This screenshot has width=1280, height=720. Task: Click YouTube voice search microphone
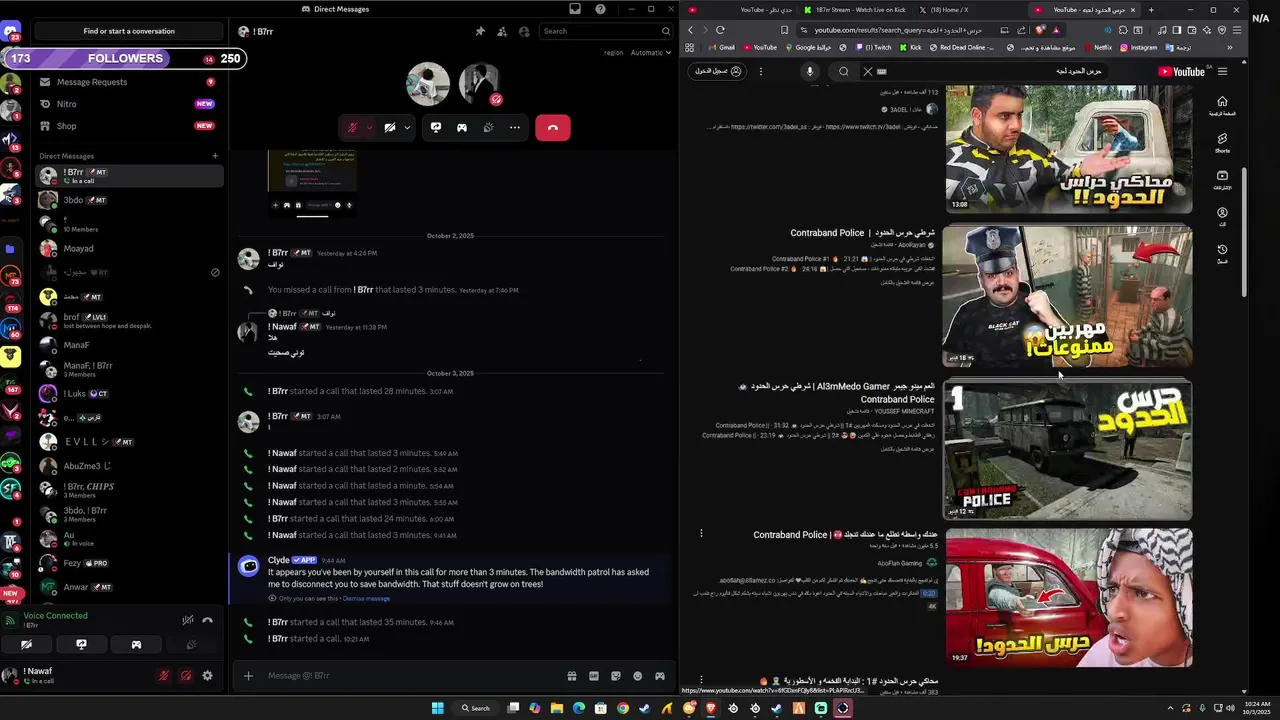click(810, 71)
